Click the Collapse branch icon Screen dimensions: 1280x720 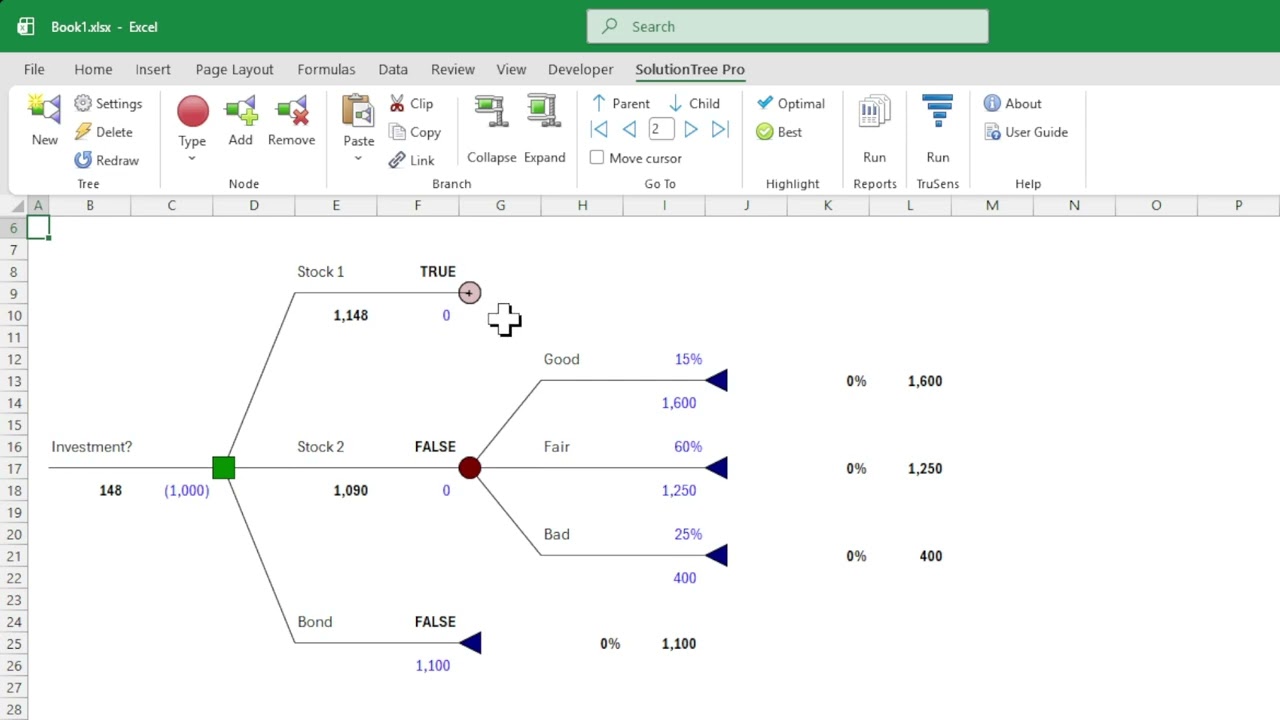pyautogui.click(x=491, y=113)
